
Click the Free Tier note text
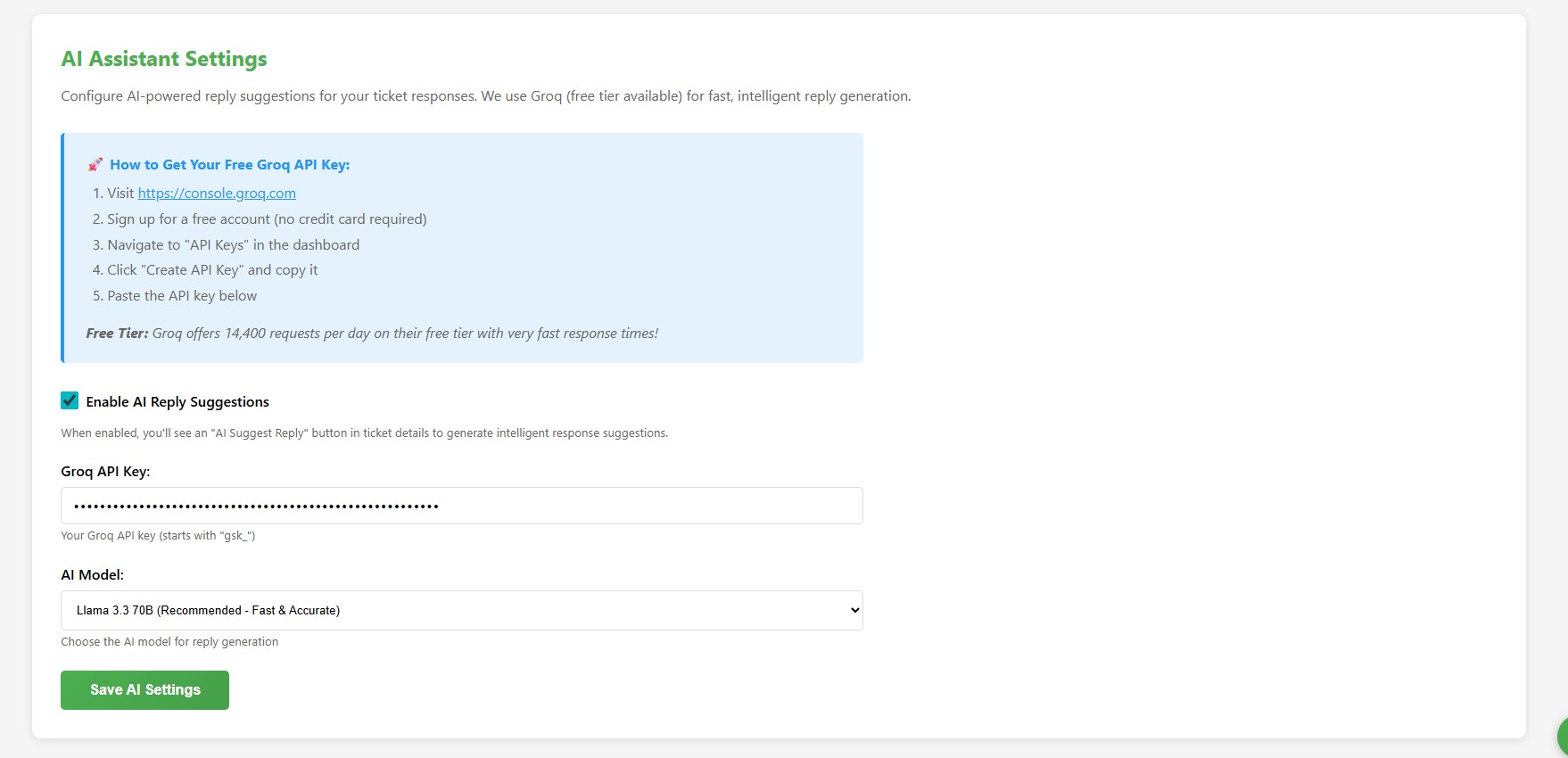click(371, 333)
